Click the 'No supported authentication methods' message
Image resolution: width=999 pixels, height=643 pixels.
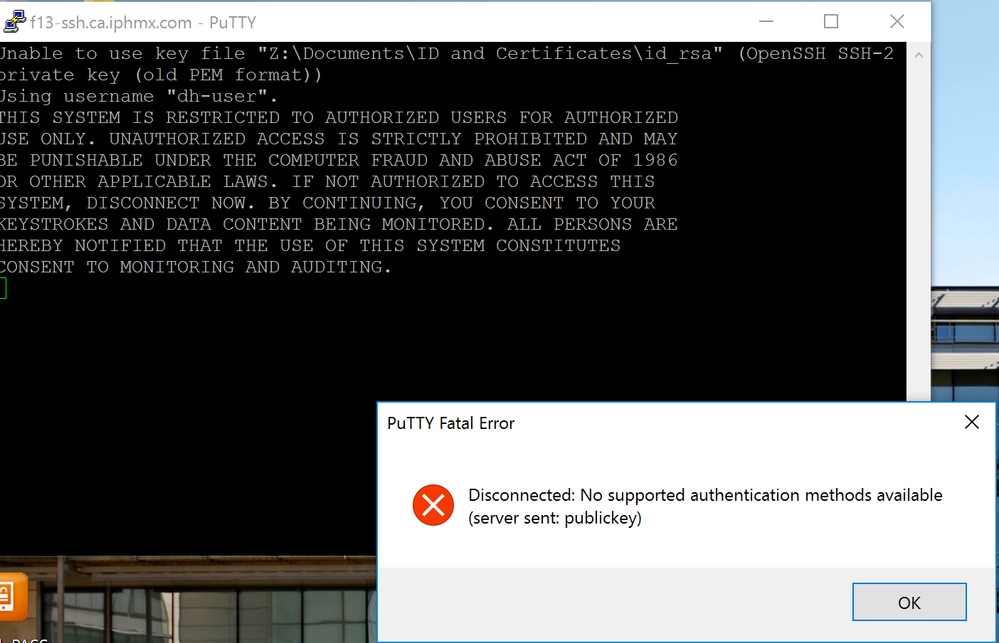tap(707, 495)
